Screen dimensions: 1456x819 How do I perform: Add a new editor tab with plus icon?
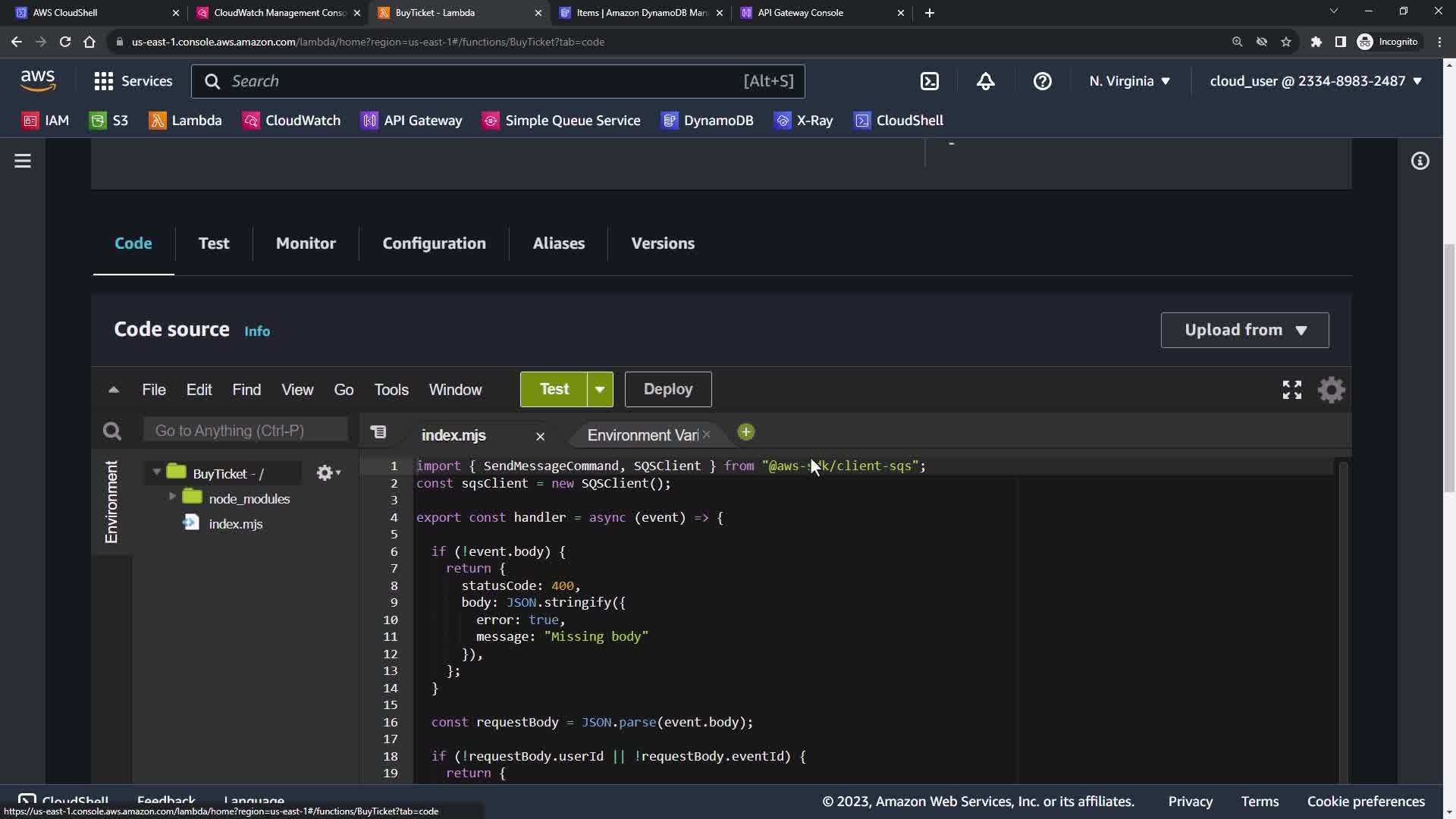coord(745,432)
